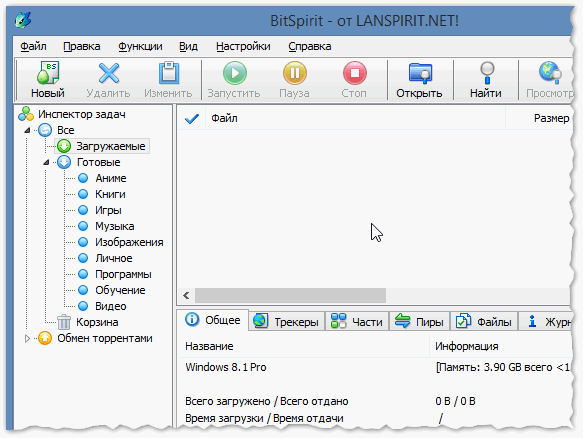Click the Просмотр globe icon

pos(550,73)
